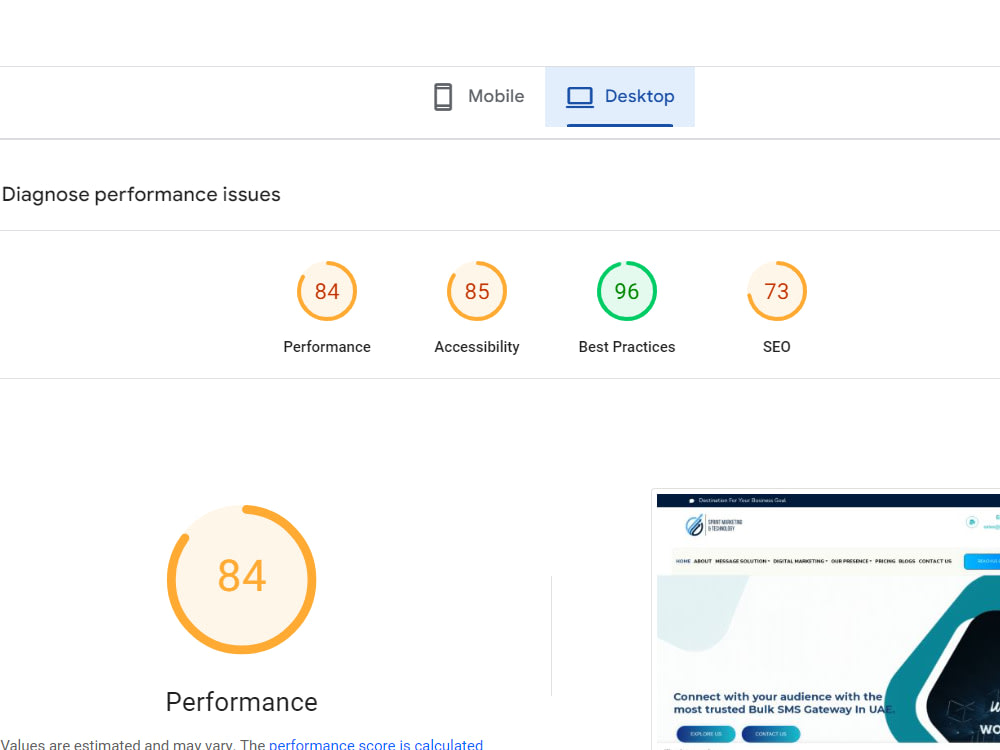Click the desktop laptop icon
Viewport: 1000px width, 750px height.
click(580, 97)
